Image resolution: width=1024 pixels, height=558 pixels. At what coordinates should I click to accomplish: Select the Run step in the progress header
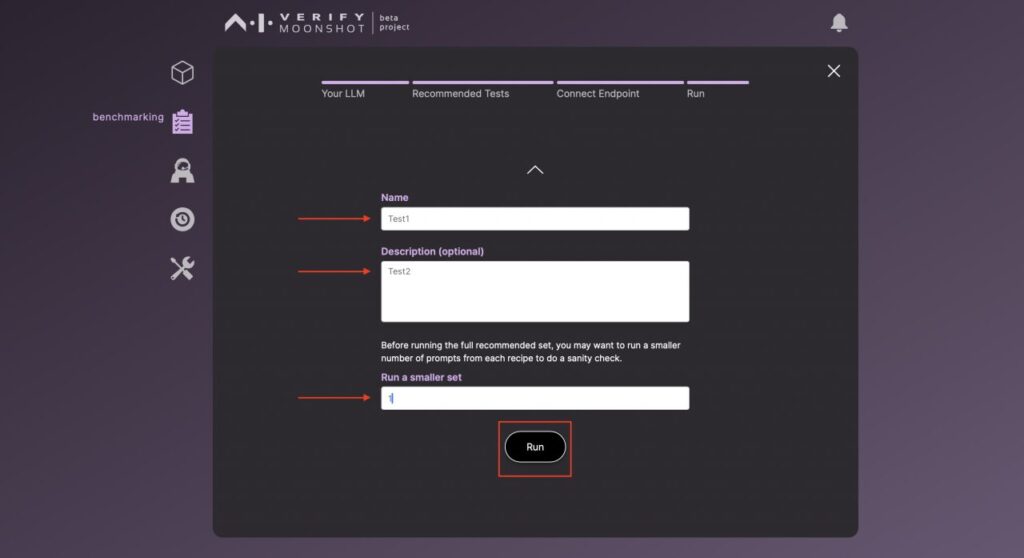pos(696,93)
